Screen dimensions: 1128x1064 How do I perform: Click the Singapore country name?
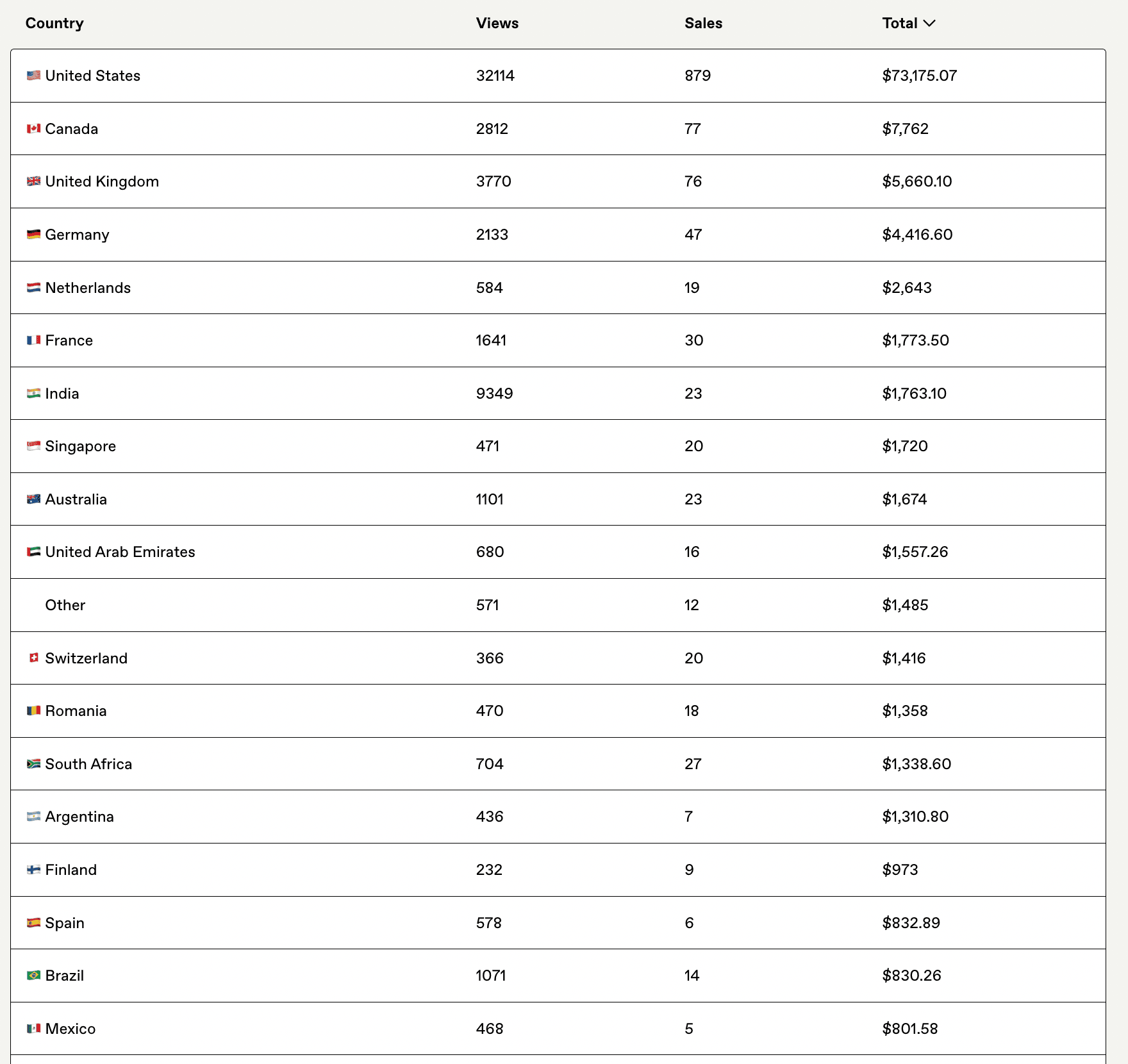[80, 446]
